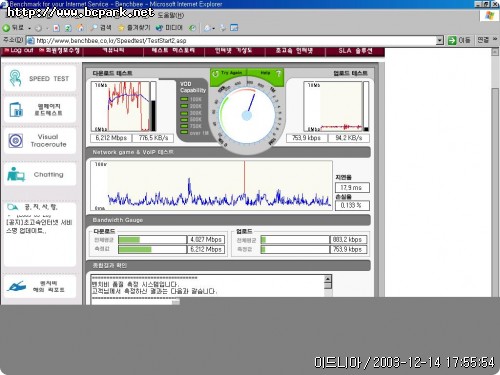This screenshot has height=375, width=500.
Task: Open the first maroon navigation tab after member info
Action: click(x=113, y=51)
